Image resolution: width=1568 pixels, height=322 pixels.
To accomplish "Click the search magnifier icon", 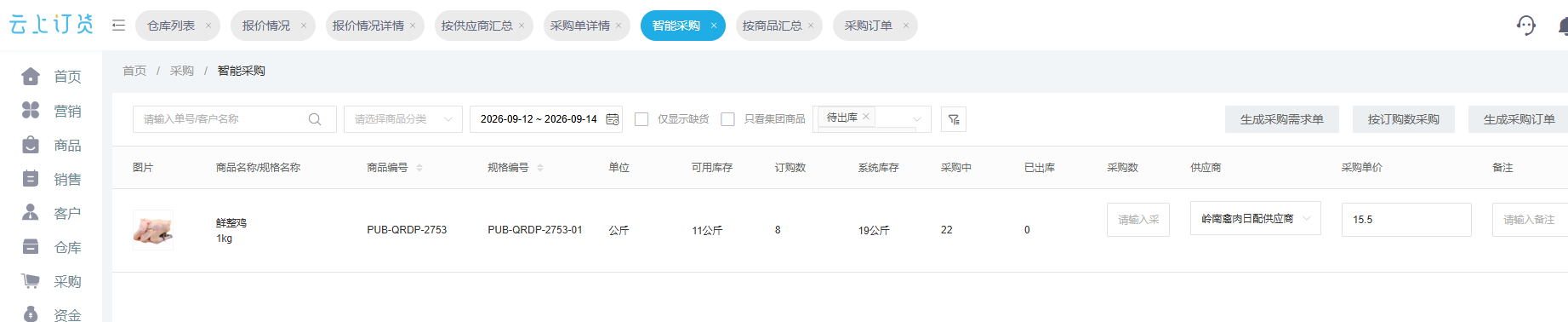I will 315,119.
